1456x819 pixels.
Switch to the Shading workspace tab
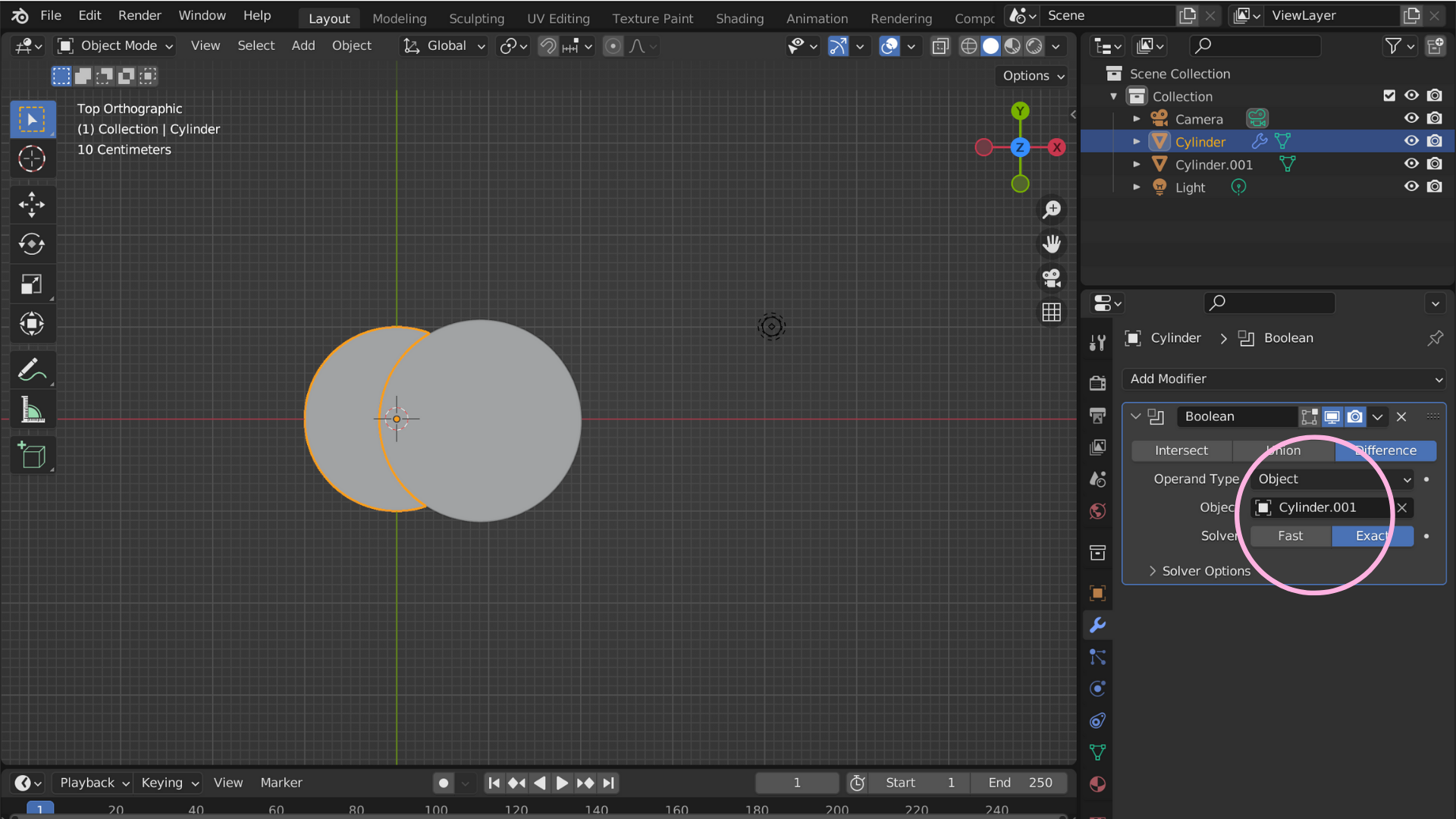(739, 18)
